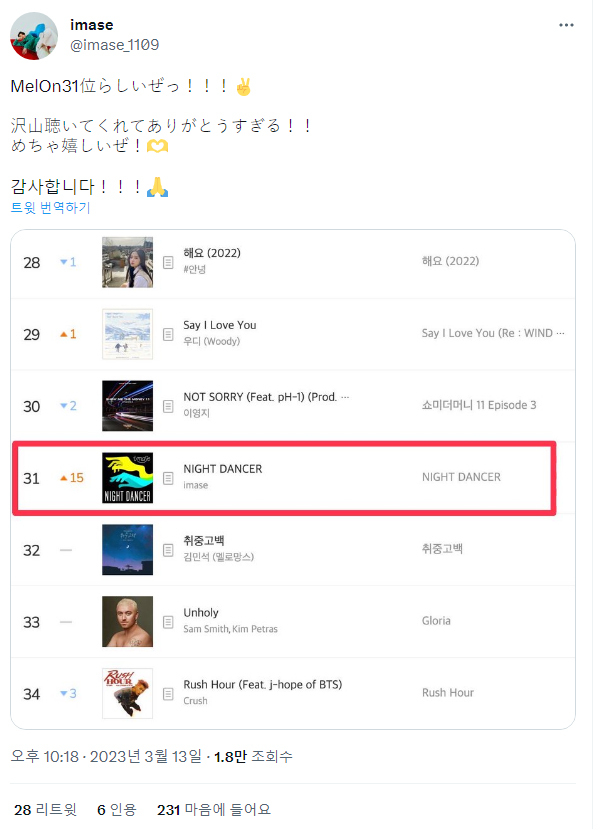Click the lyrics icon beside 해요 (2022)

[168, 262]
